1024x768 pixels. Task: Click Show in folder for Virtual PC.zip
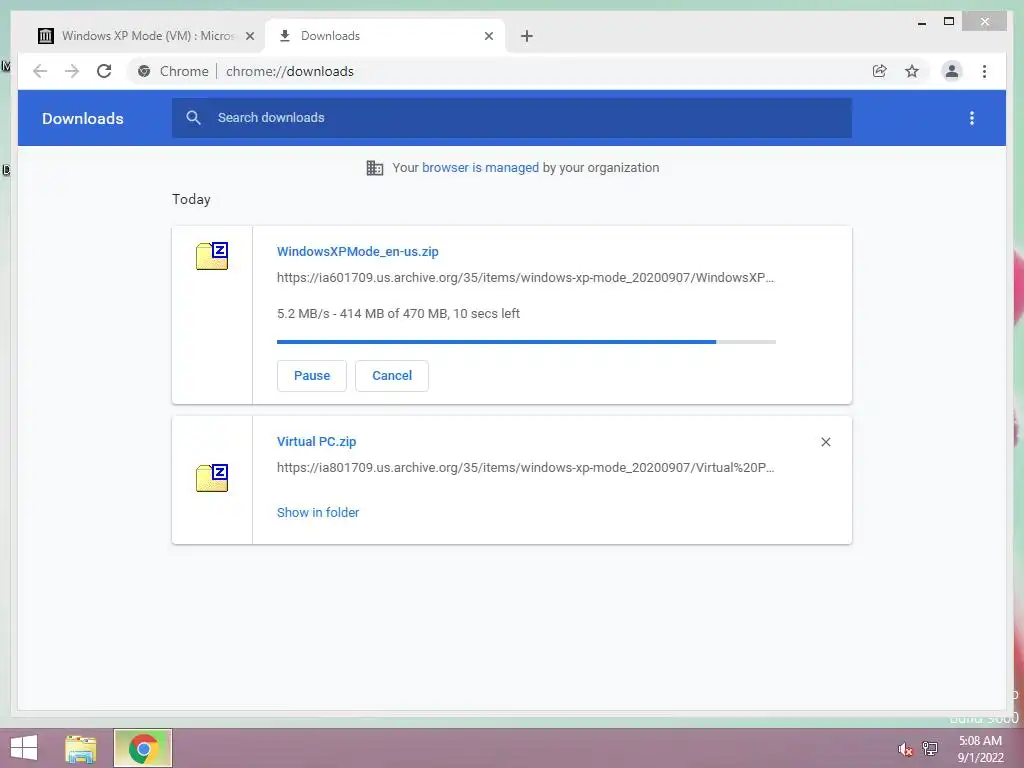(x=318, y=513)
